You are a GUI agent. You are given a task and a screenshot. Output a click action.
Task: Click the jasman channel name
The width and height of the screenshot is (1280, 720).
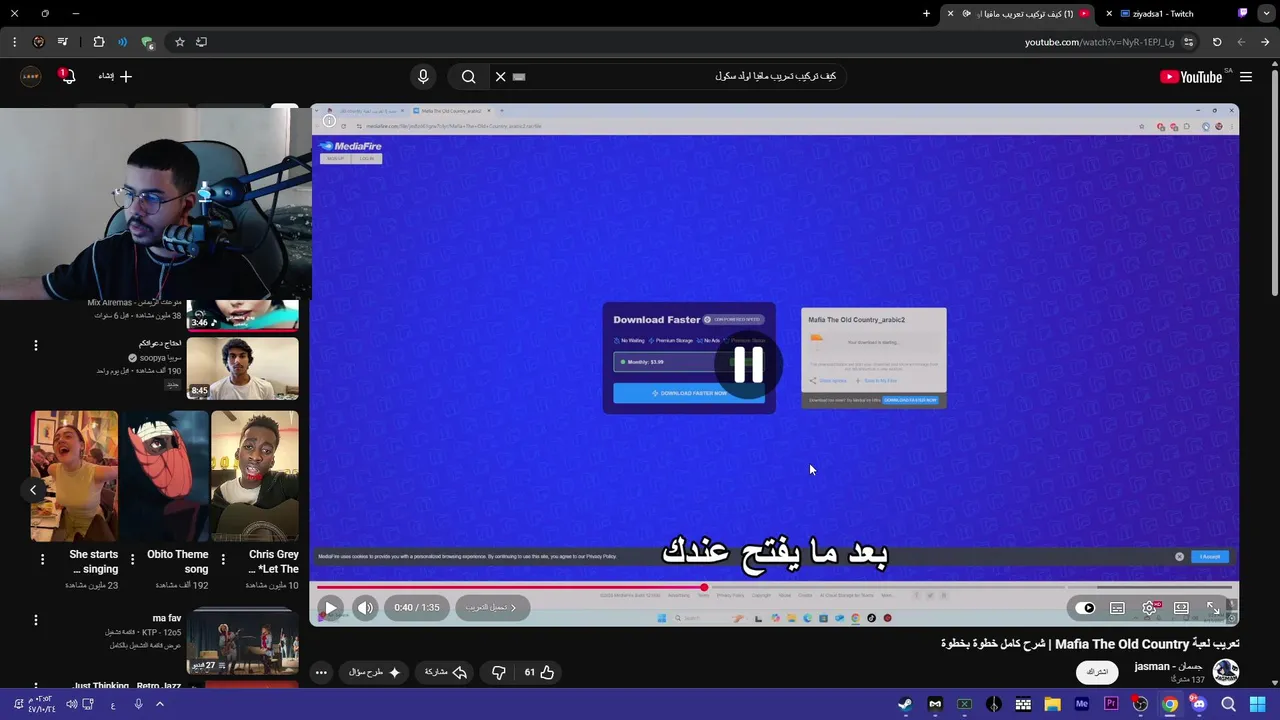point(1169,666)
